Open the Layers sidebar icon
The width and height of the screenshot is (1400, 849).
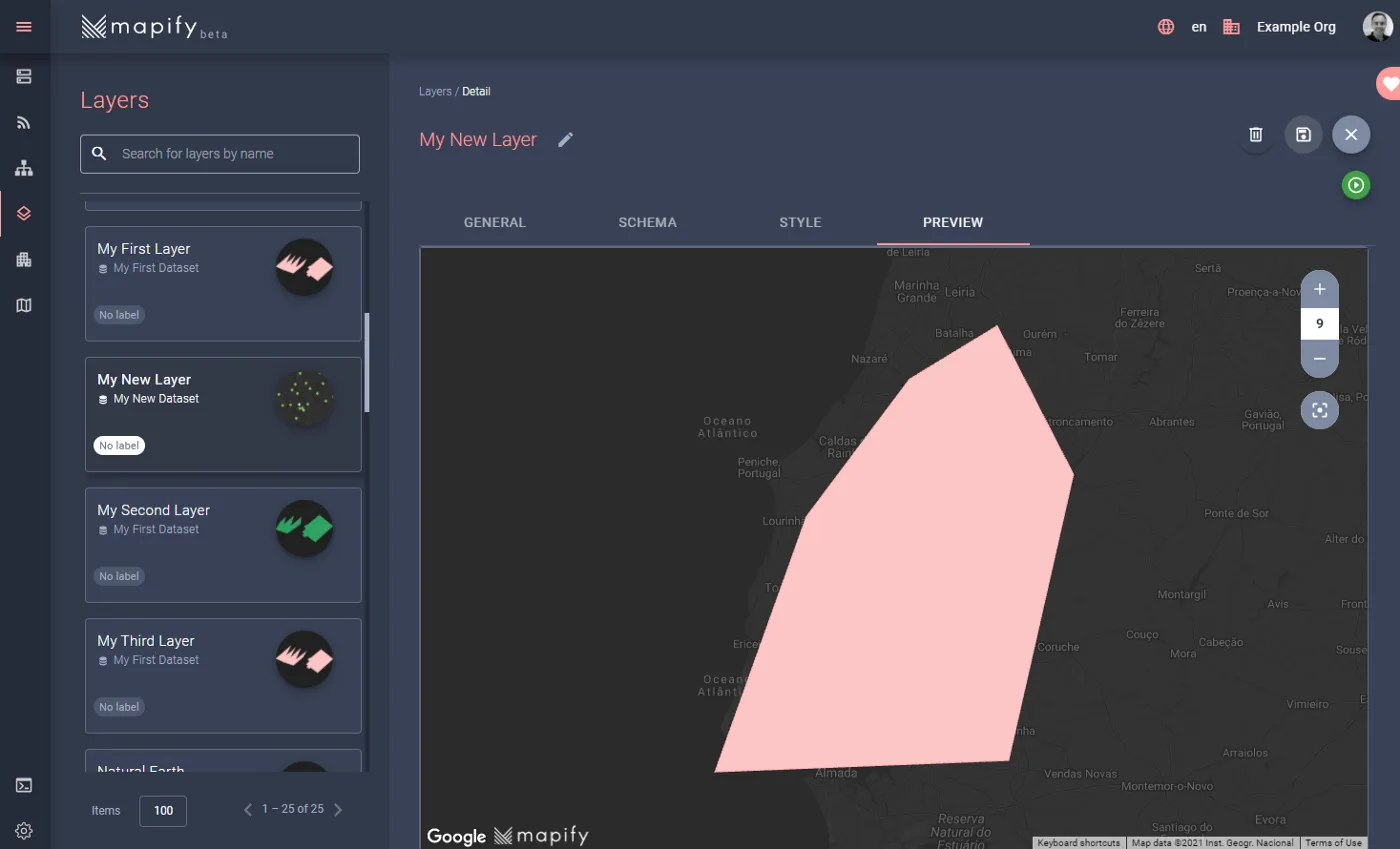(24, 213)
